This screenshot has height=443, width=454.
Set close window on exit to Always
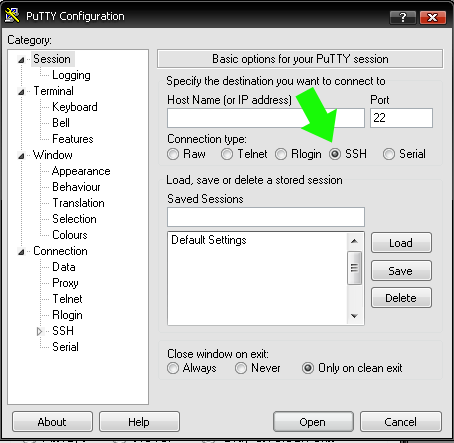click(x=173, y=368)
